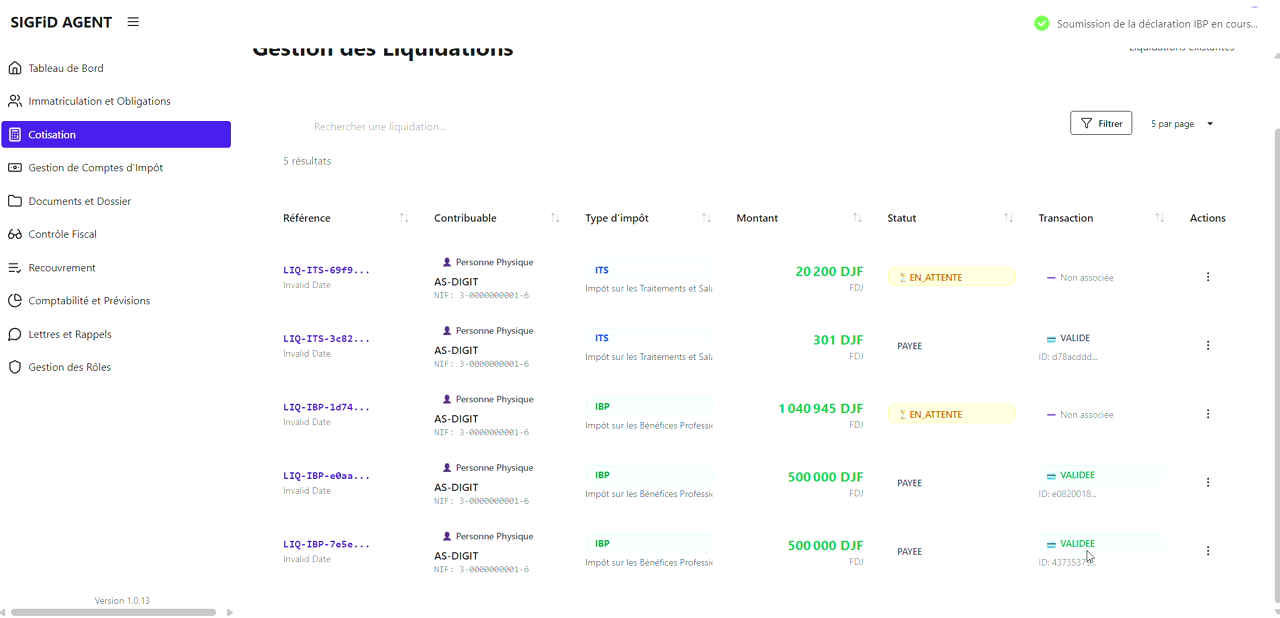Click the Contrôle Fiscal glasses icon
Viewport: 1280px width, 618px height.
15,234
